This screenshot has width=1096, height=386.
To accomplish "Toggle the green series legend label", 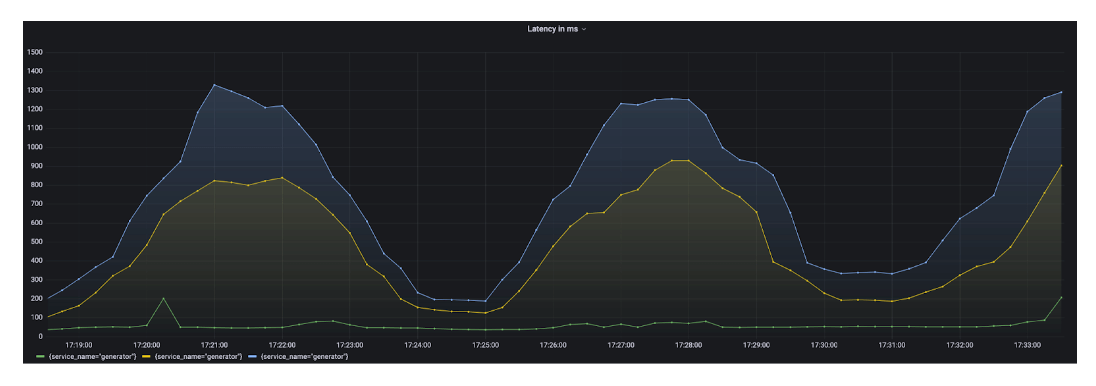I will pos(92,357).
